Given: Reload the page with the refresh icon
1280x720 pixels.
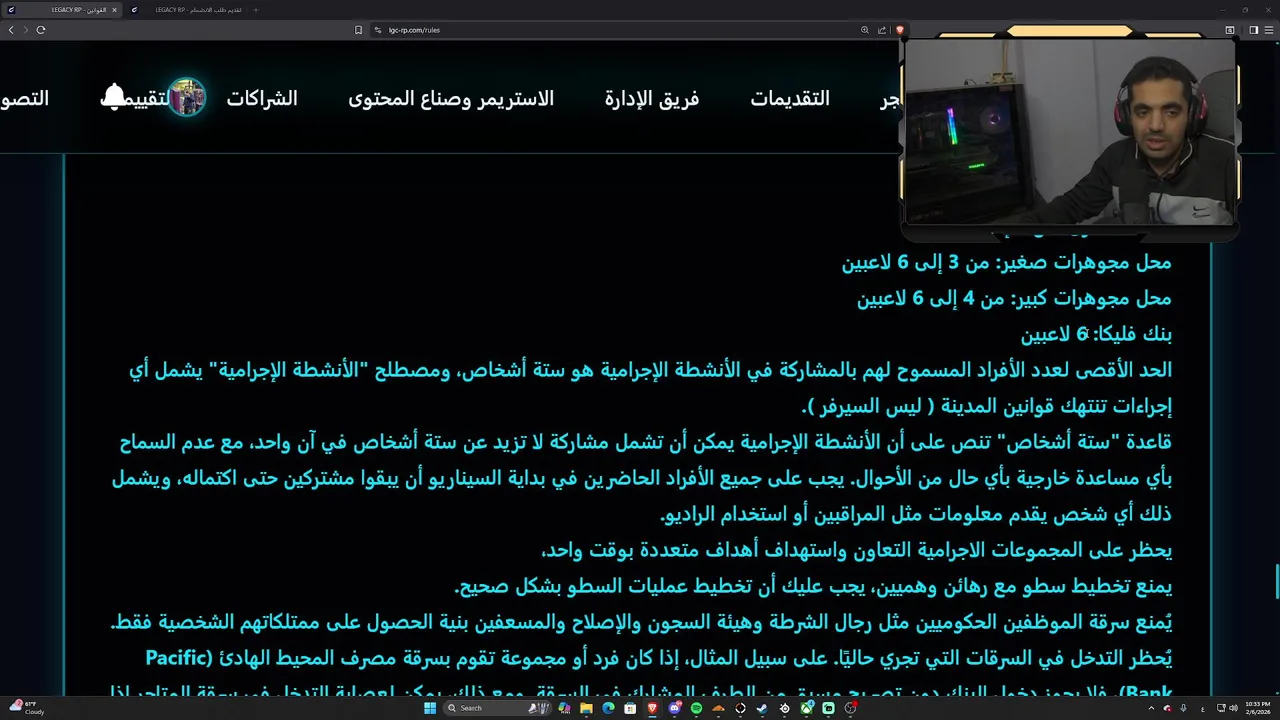Looking at the screenshot, I should coord(41,30).
